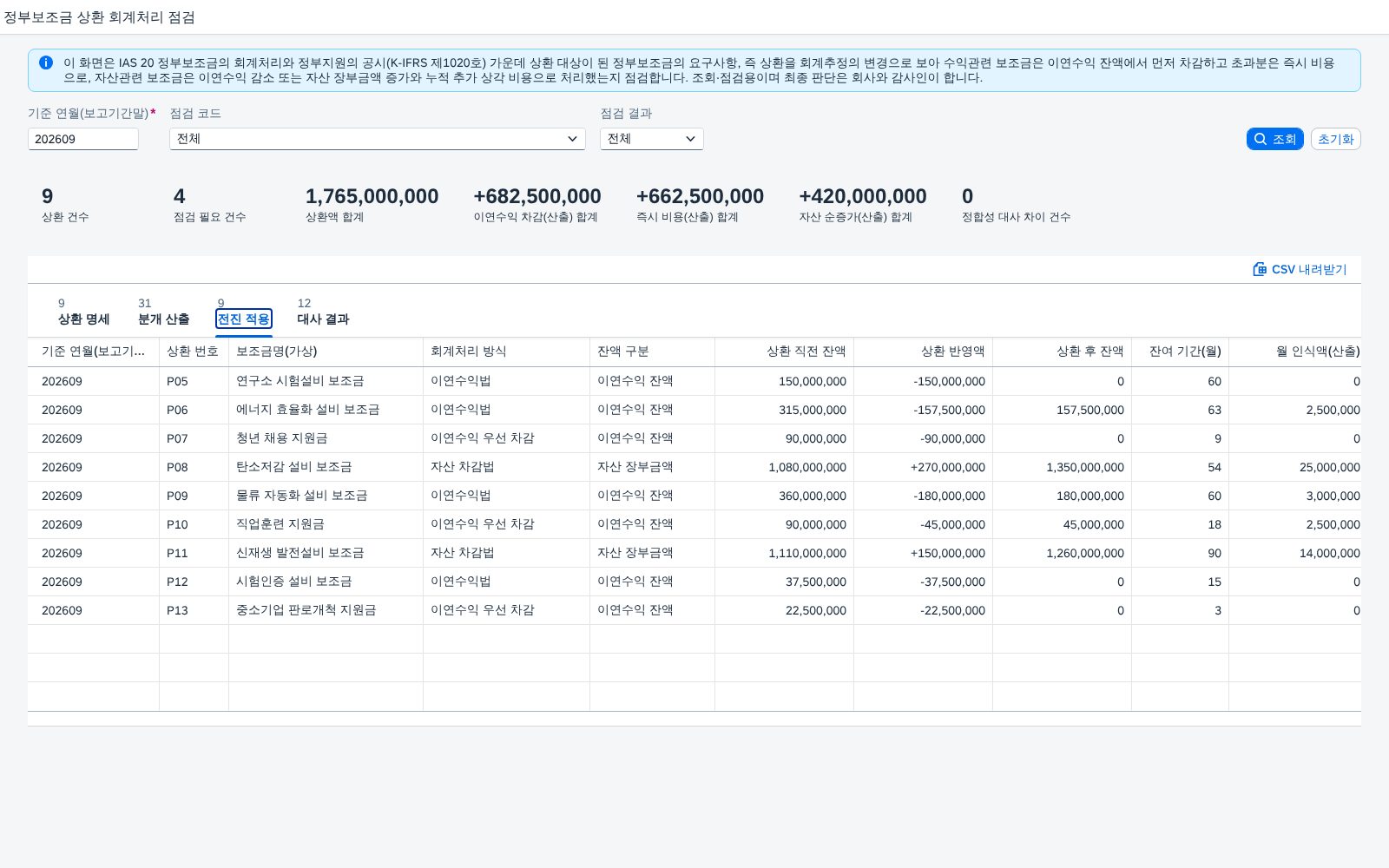
Task: Open the 점검 결과 dropdown
Action: click(652, 139)
